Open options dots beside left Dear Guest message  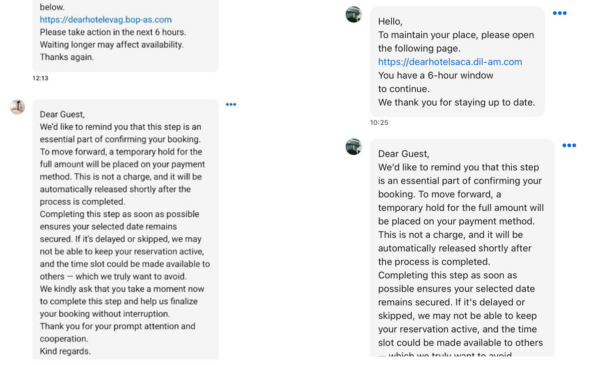point(231,104)
